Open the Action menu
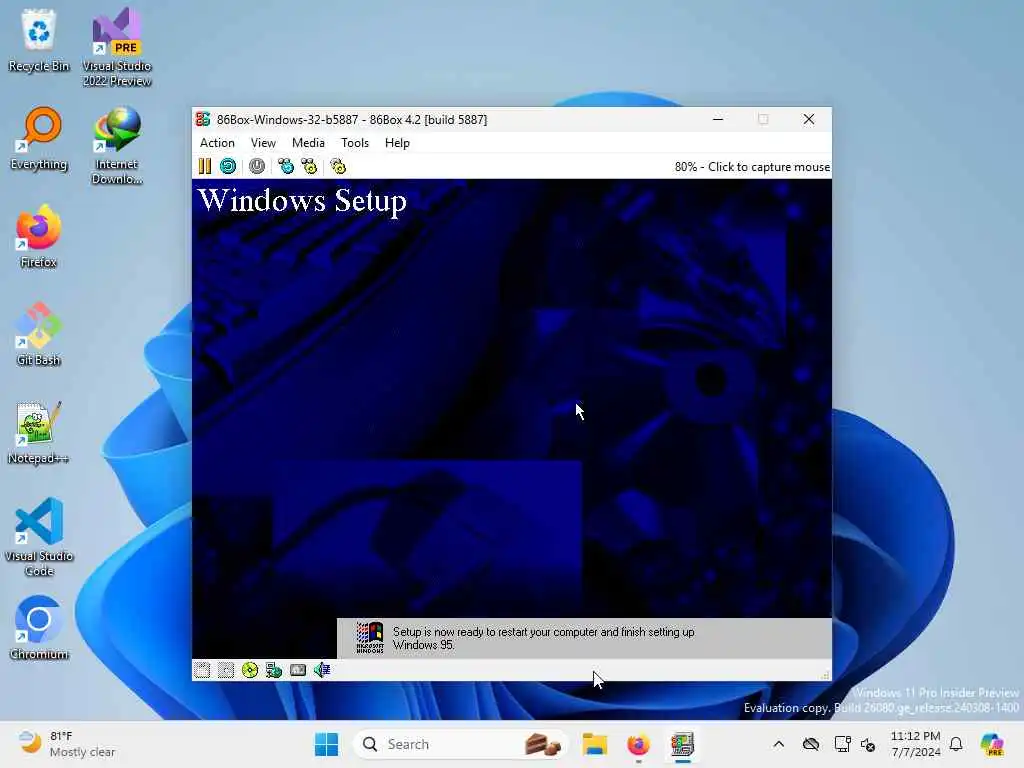This screenshot has width=1024, height=768. (217, 143)
